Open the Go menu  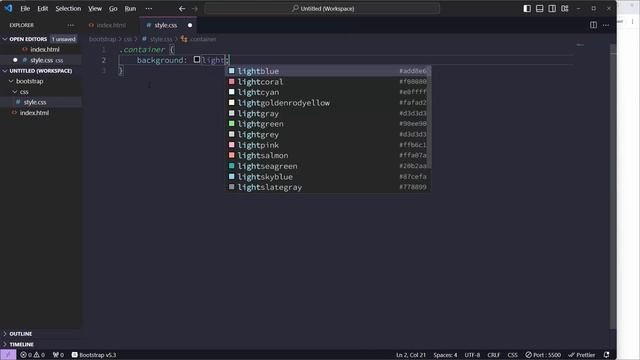point(113,9)
